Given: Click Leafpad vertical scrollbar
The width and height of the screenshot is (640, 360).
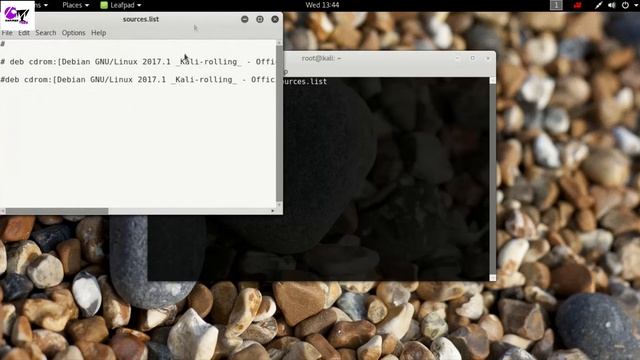Looking at the screenshot, I should pos(279,123).
